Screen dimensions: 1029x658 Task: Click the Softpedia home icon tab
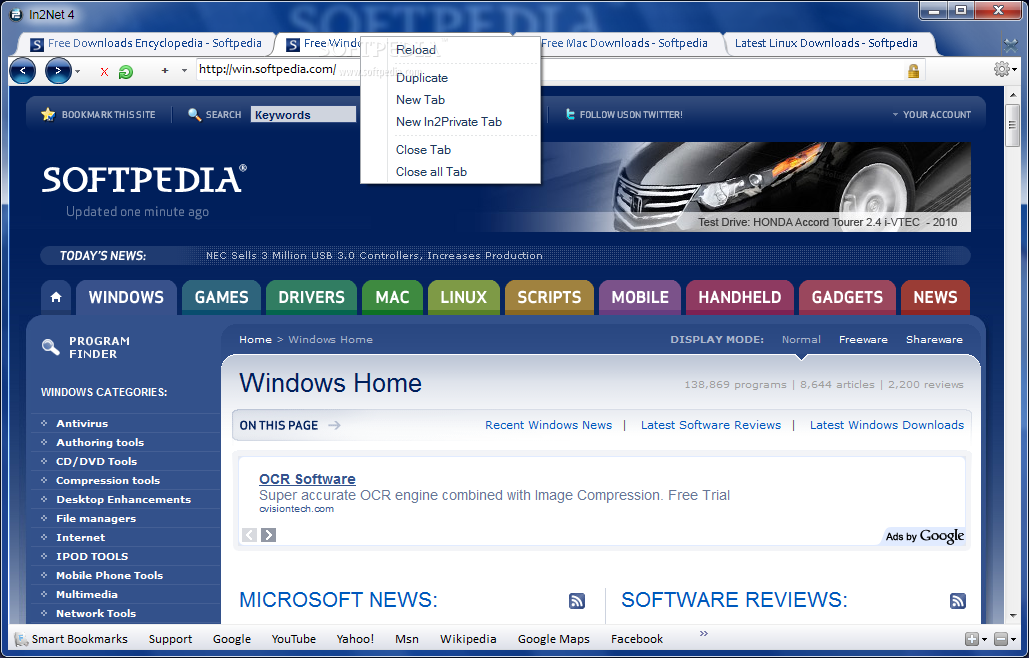(56, 297)
